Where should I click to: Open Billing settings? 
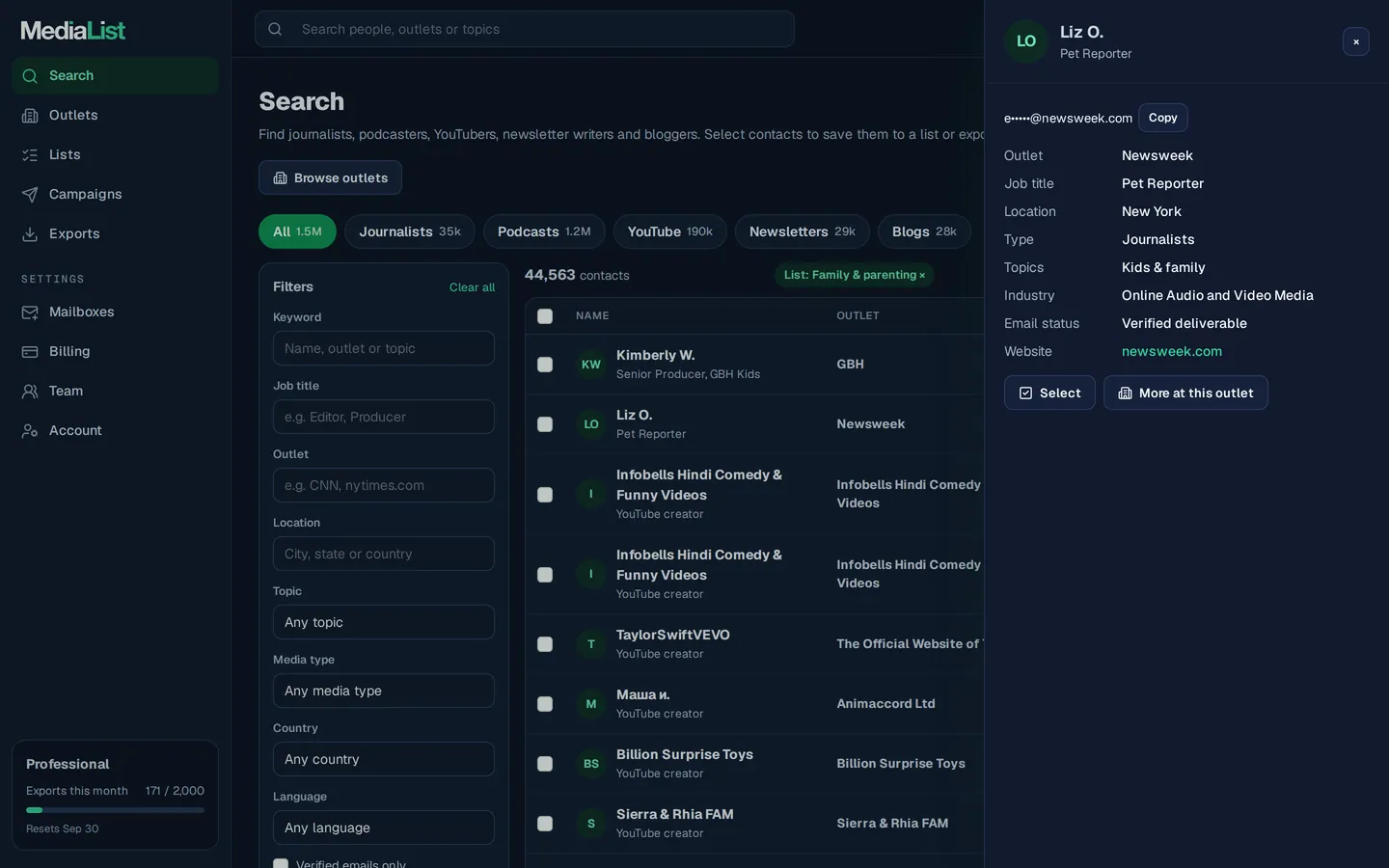pos(115,351)
